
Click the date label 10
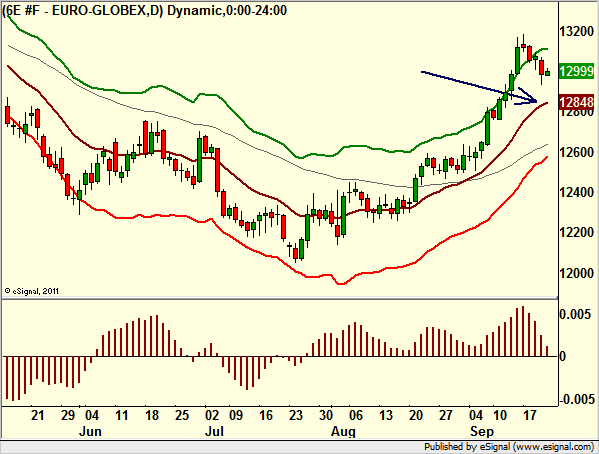(x=500, y=415)
